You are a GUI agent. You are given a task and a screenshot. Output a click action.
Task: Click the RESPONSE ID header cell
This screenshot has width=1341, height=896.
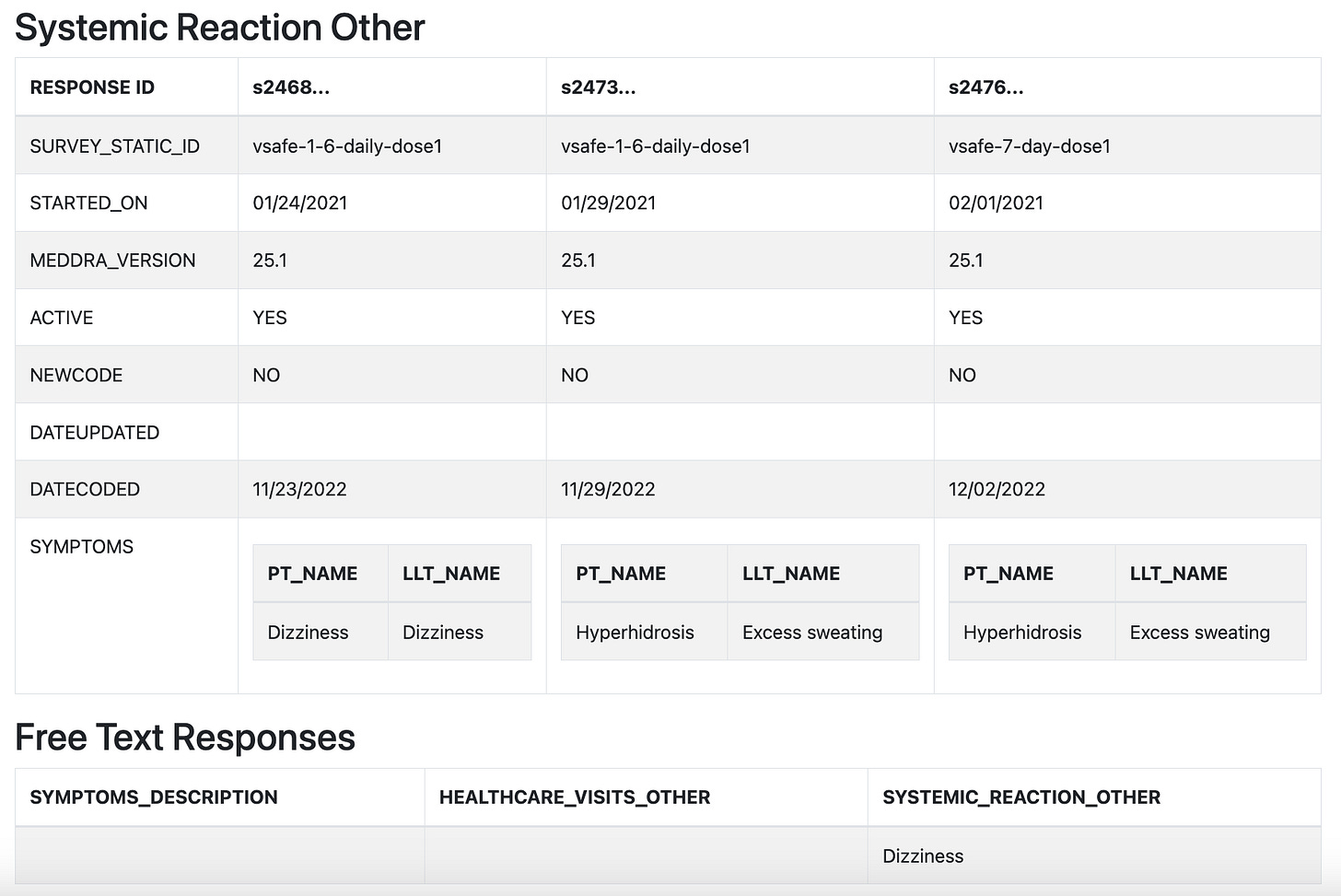pyautogui.click(x=92, y=87)
